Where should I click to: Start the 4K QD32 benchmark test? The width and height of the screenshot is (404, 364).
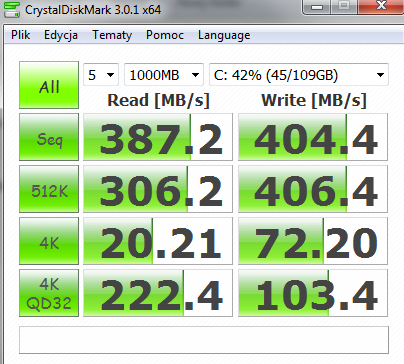[49, 293]
